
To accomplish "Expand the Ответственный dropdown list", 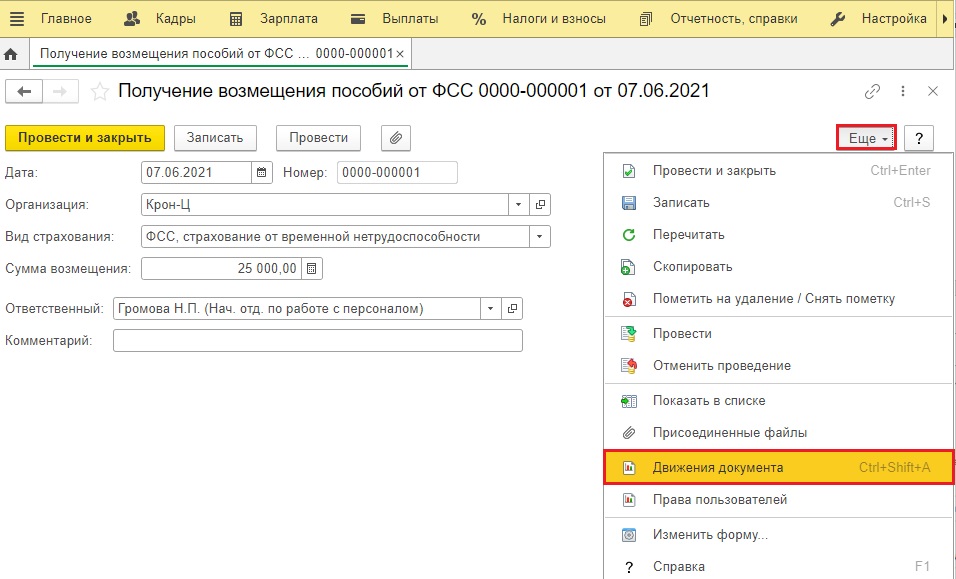I will [490, 309].
